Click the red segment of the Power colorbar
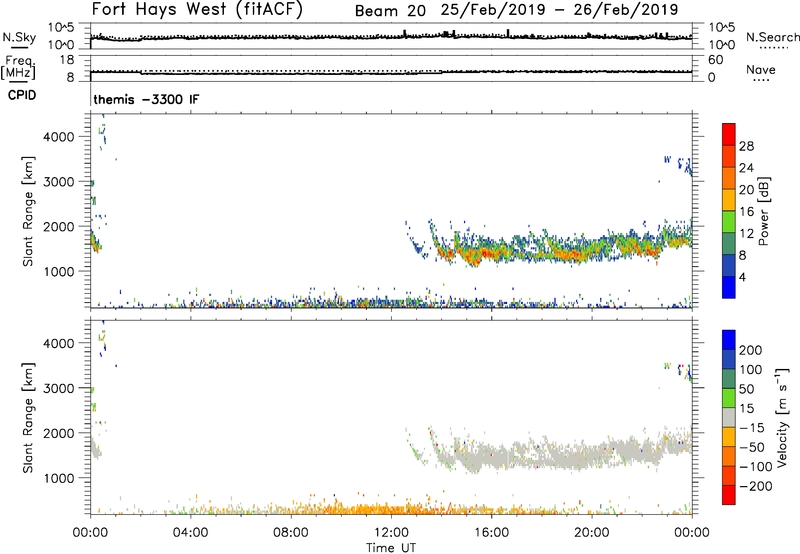800x554 pixels. (729, 134)
